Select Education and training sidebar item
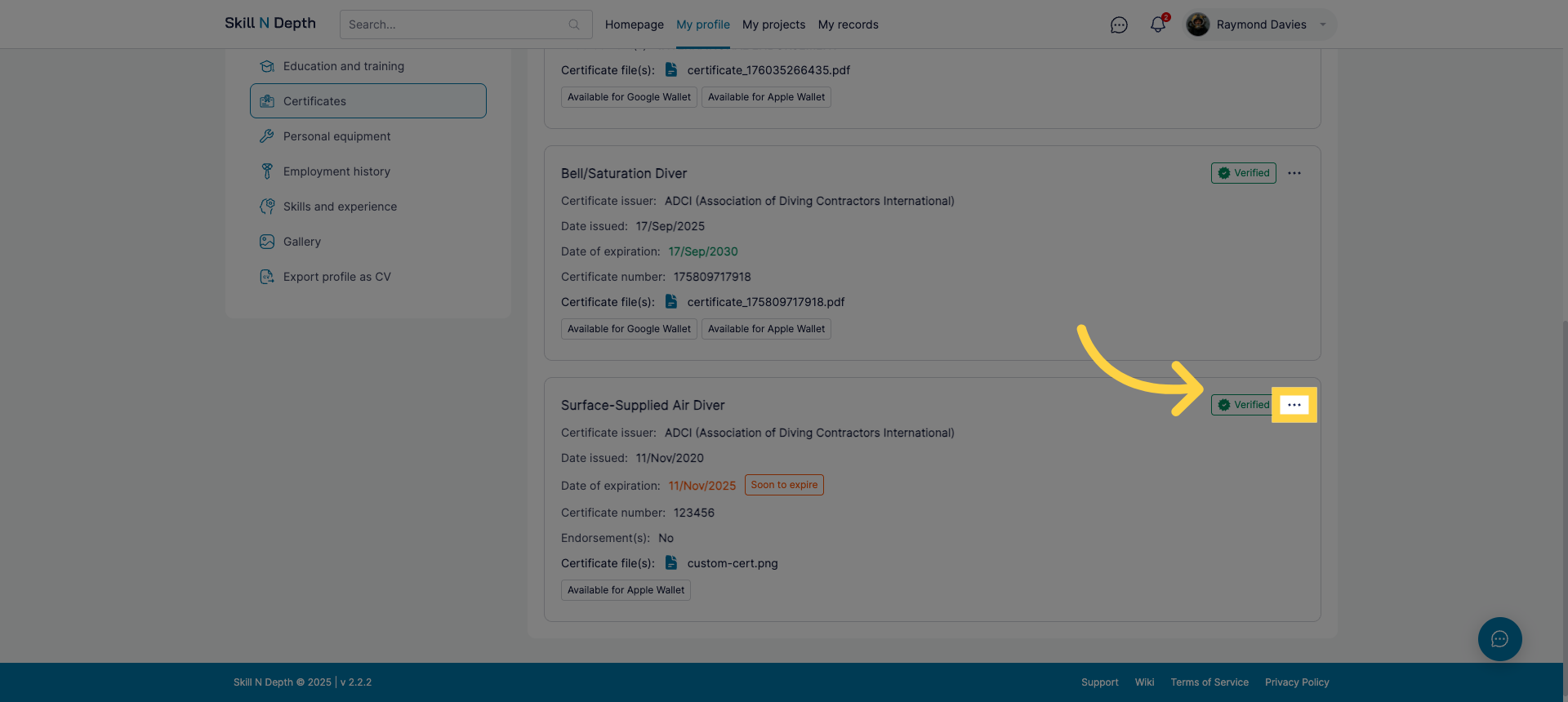 point(368,66)
